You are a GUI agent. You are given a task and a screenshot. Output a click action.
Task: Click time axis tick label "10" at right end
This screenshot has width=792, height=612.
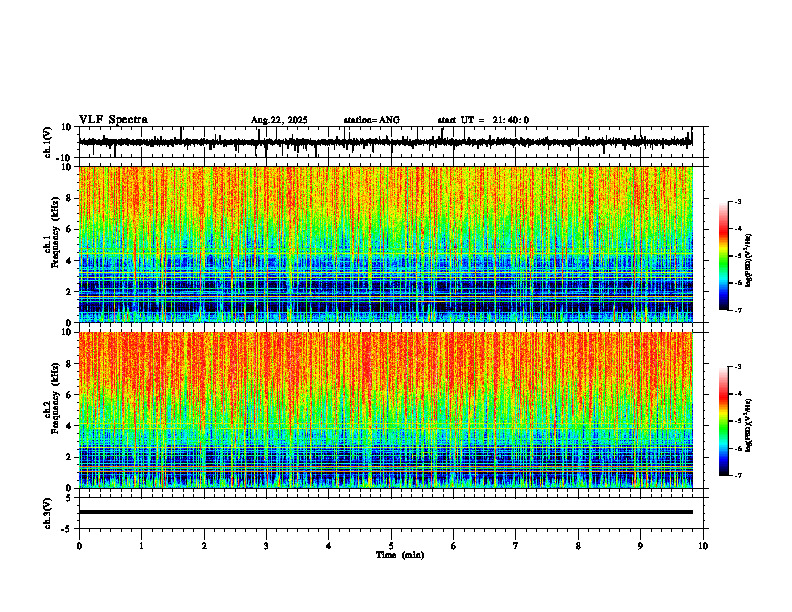click(x=703, y=546)
